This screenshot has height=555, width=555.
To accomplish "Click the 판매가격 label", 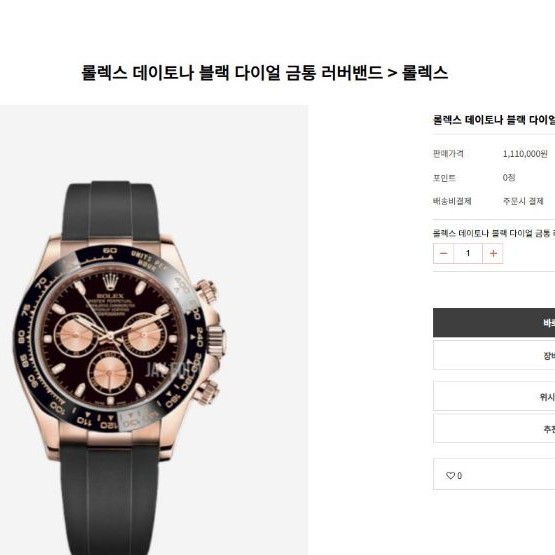I will tap(448, 154).
